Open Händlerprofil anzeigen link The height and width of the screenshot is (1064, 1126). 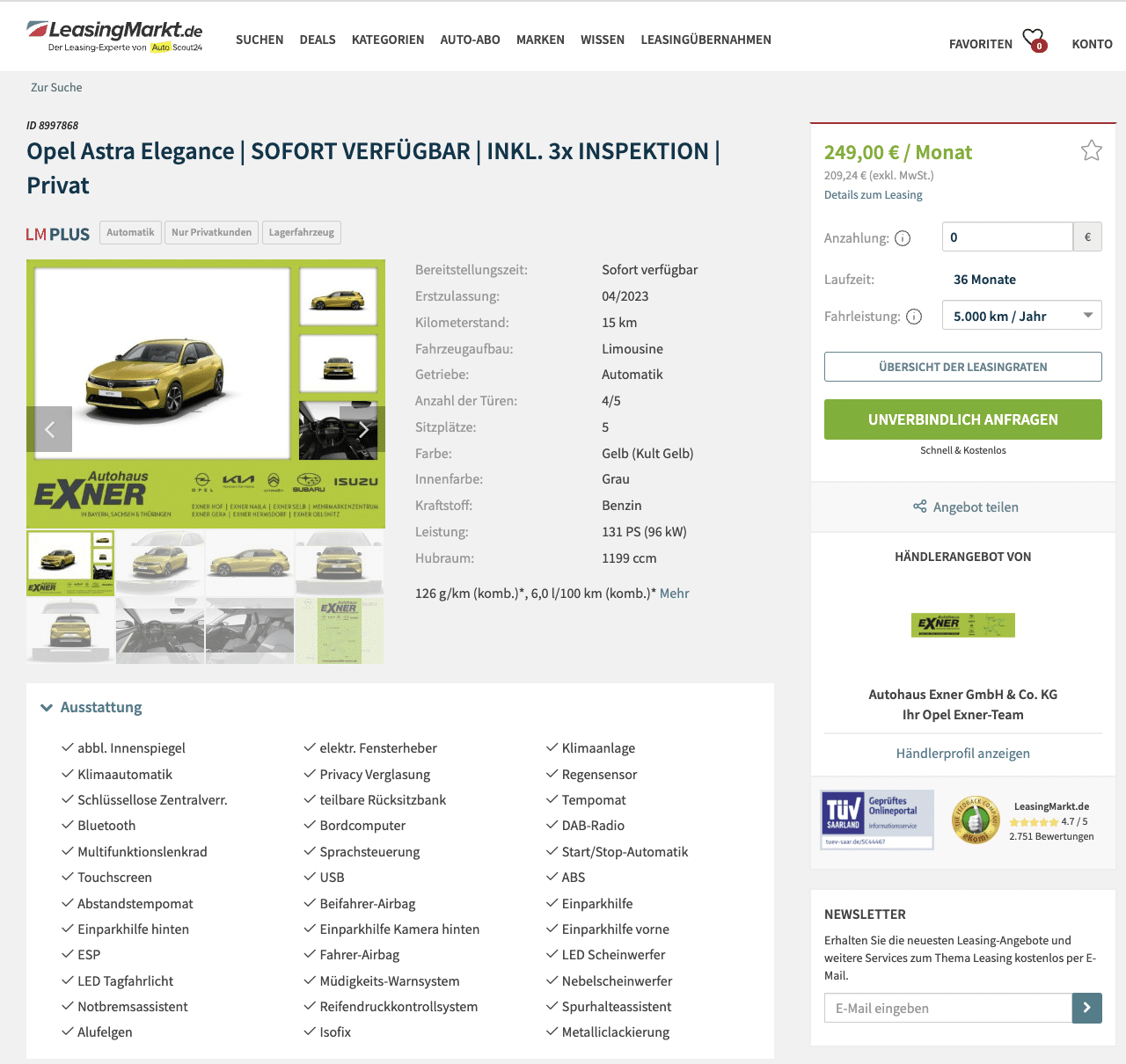tap(963, 753)
